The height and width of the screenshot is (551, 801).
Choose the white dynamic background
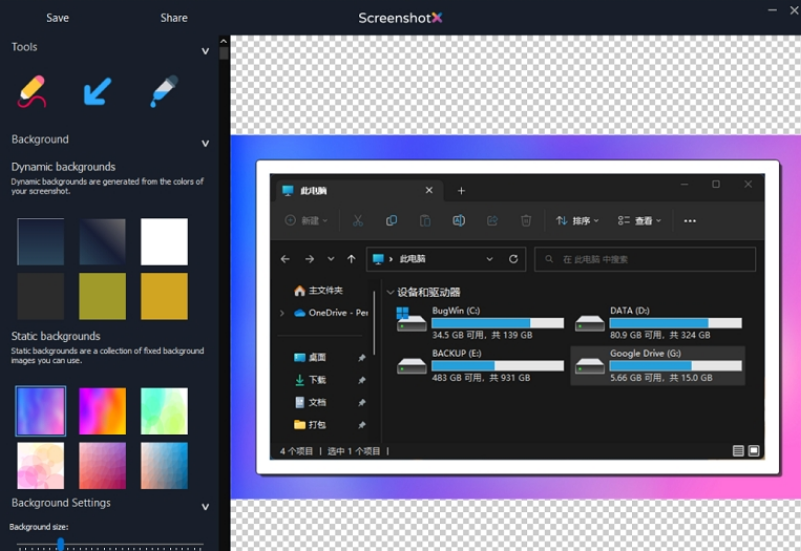coord(164,242)
